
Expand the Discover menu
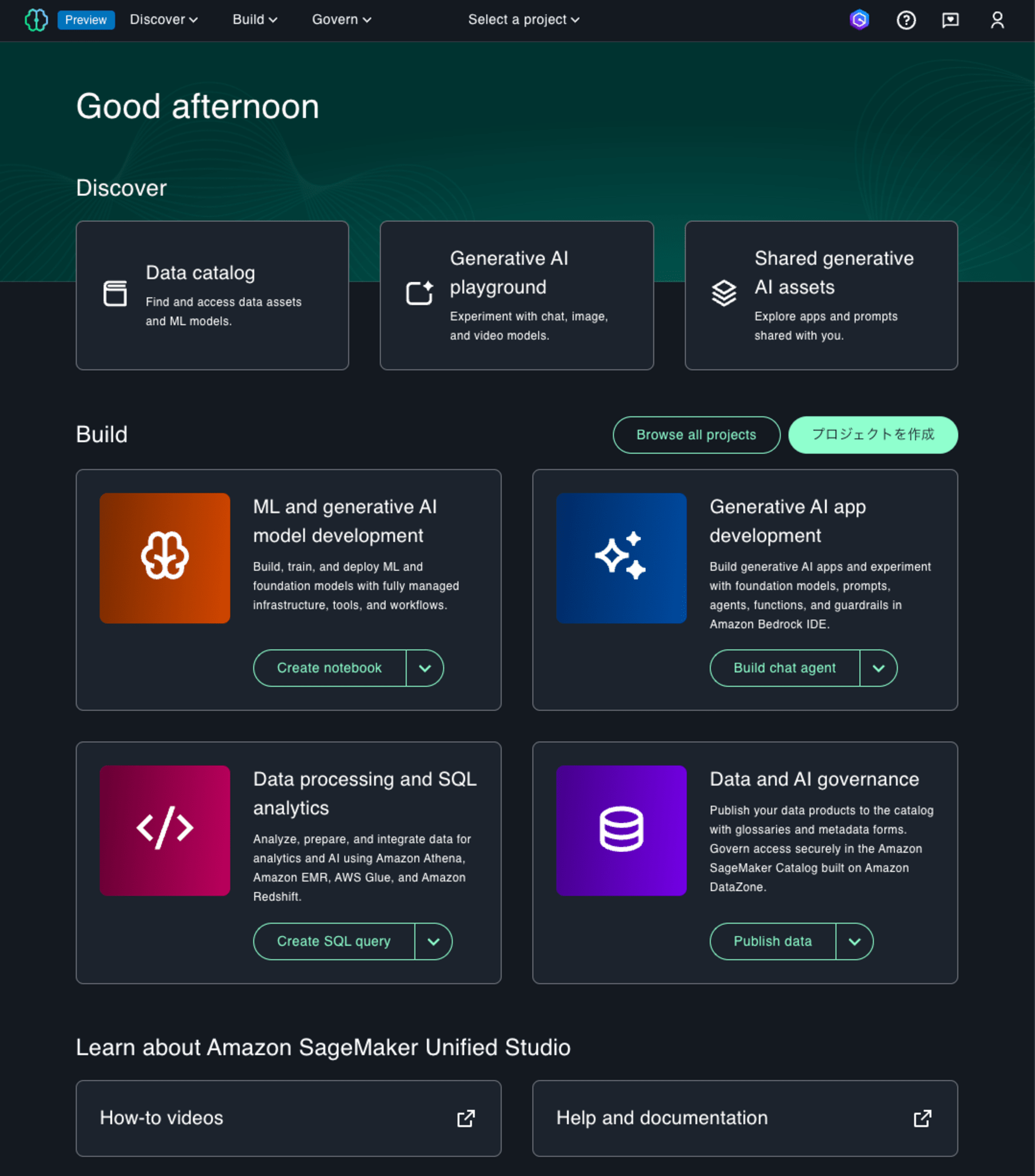[x=163, y=19]
